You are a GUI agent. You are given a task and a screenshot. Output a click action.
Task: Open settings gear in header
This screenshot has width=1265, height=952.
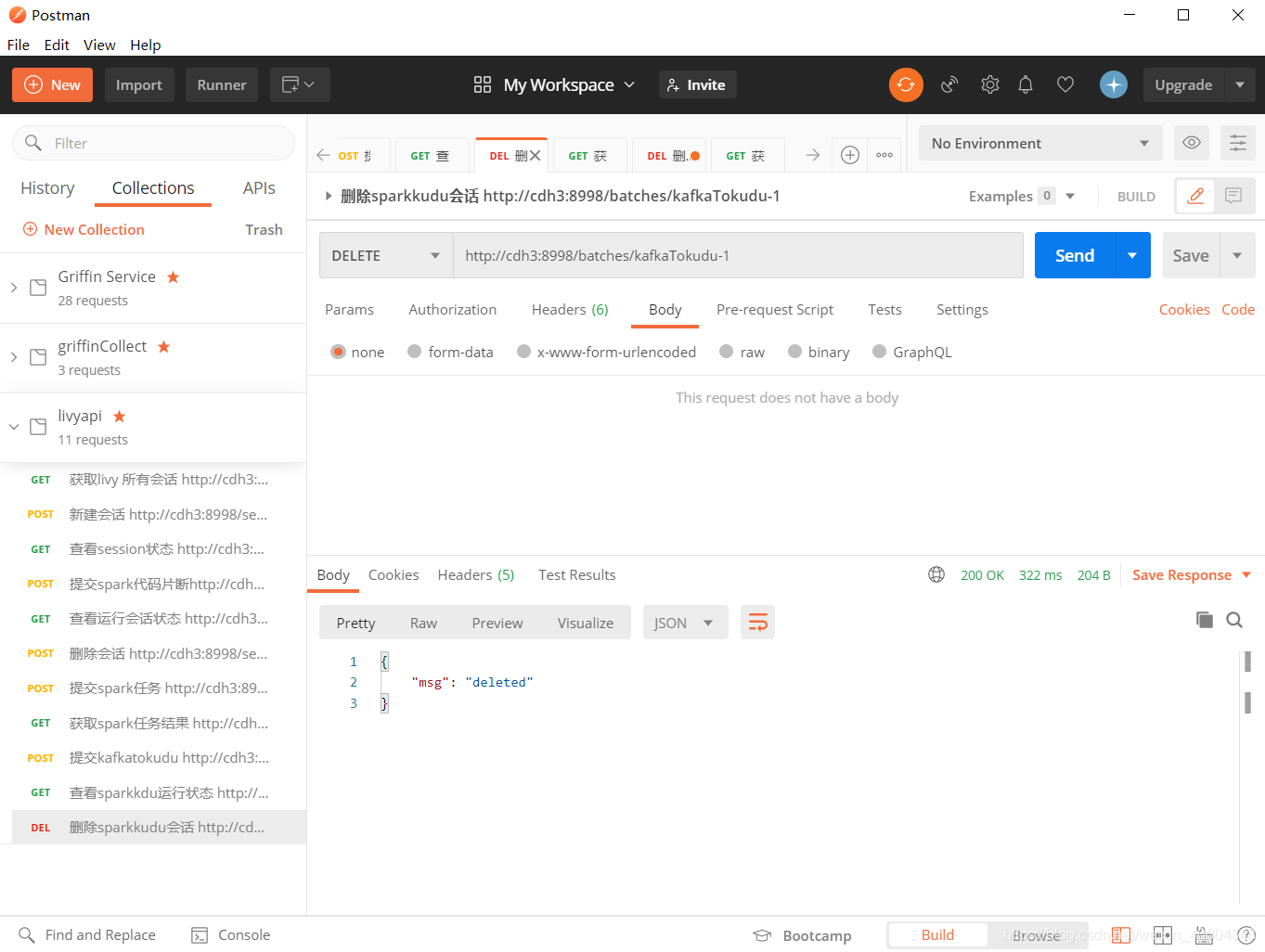coord(990,84)
